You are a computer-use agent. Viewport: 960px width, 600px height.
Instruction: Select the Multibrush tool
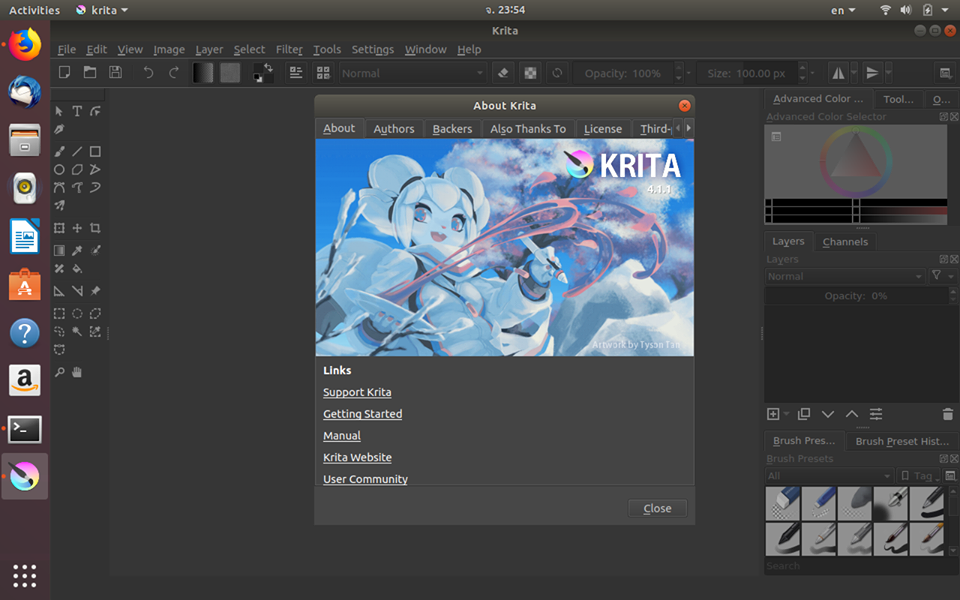tap(59, 206)
